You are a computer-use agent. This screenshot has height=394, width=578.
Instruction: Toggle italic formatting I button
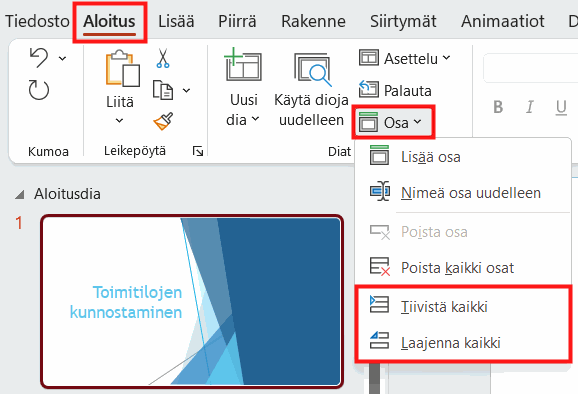pos(530,107)
